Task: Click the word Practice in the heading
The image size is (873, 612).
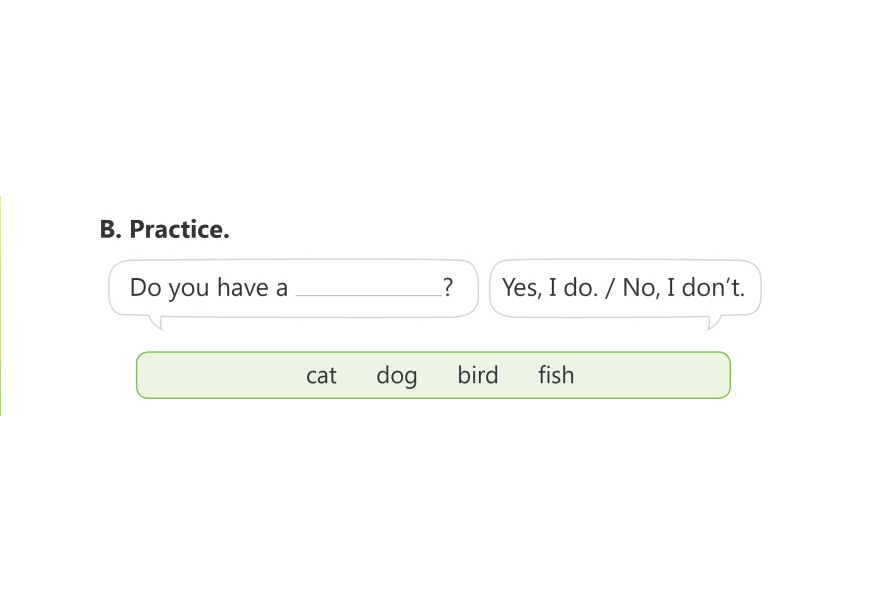Action: [x=179, y=230]
